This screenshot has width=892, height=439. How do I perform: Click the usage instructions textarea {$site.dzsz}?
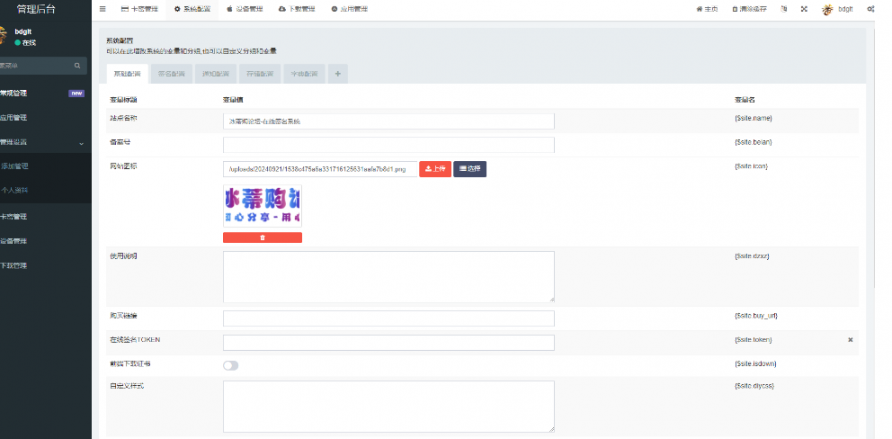click(x=389, y=277)
